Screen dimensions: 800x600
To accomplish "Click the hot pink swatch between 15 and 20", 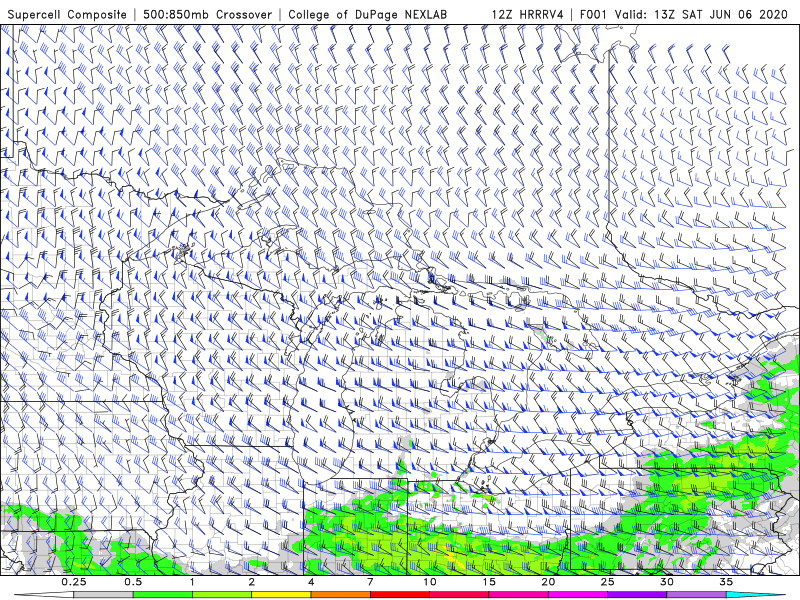I will (x=518, y=595).
